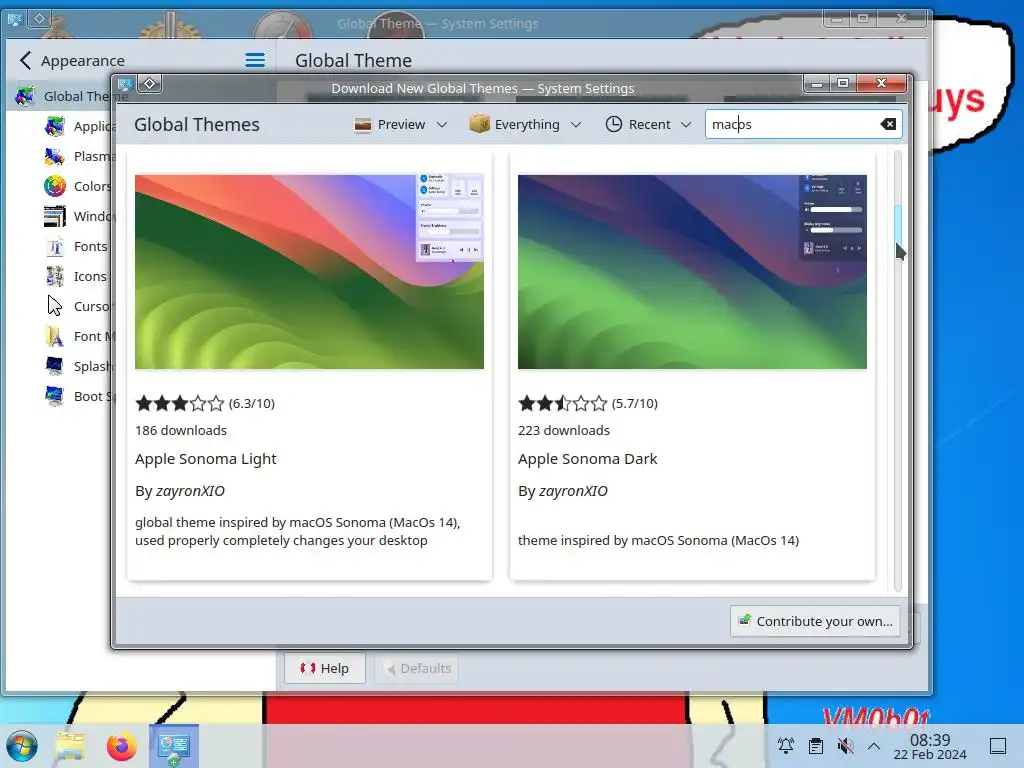
Task: Open the Splash Screen sidebar icon
Action: tap(55, 366)
